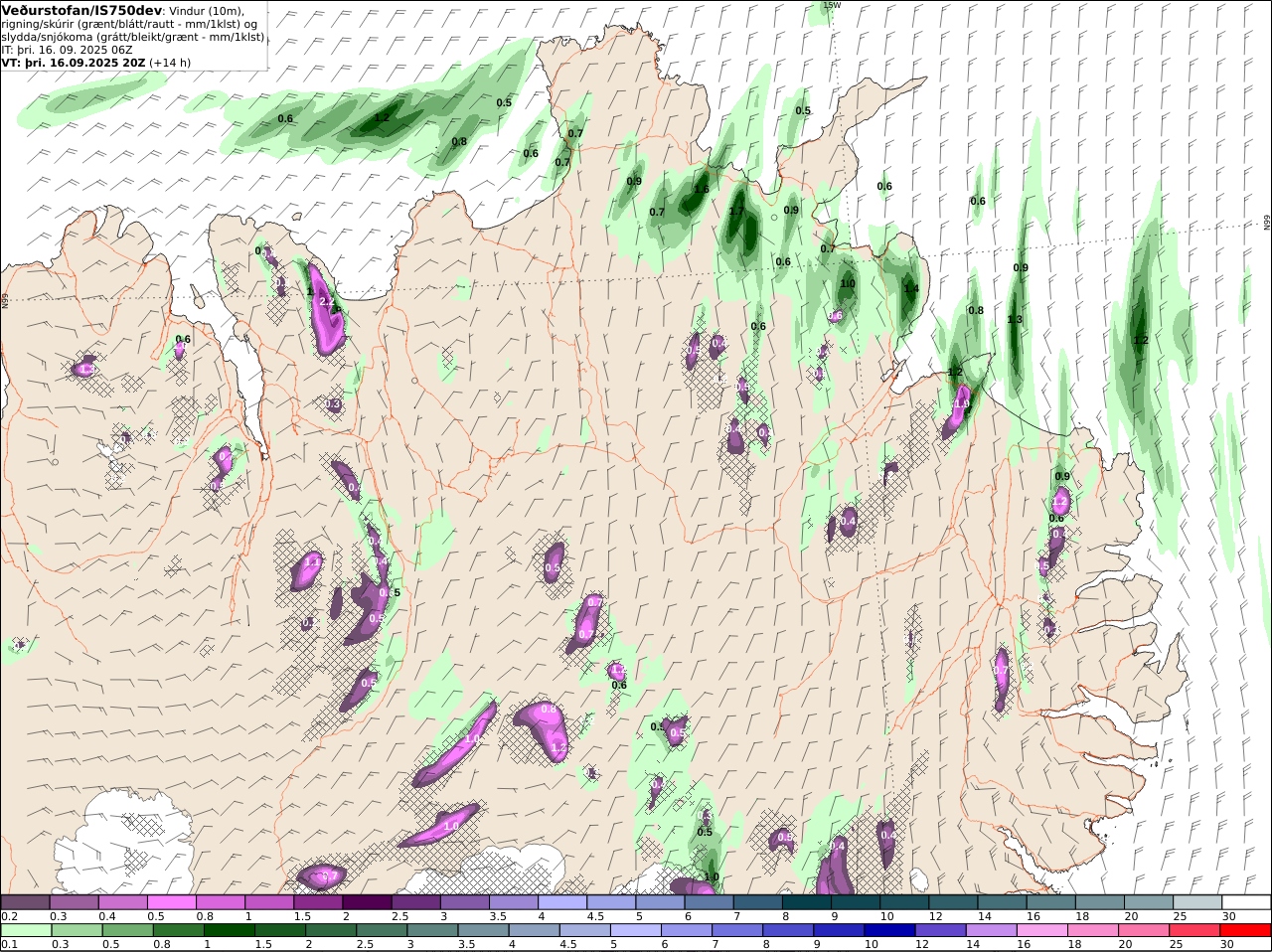The height and width of the screenshot is (952, 1272).
Task: Select lower legend green swatch 0.5 to 0.8
Action: click(127, 930)
